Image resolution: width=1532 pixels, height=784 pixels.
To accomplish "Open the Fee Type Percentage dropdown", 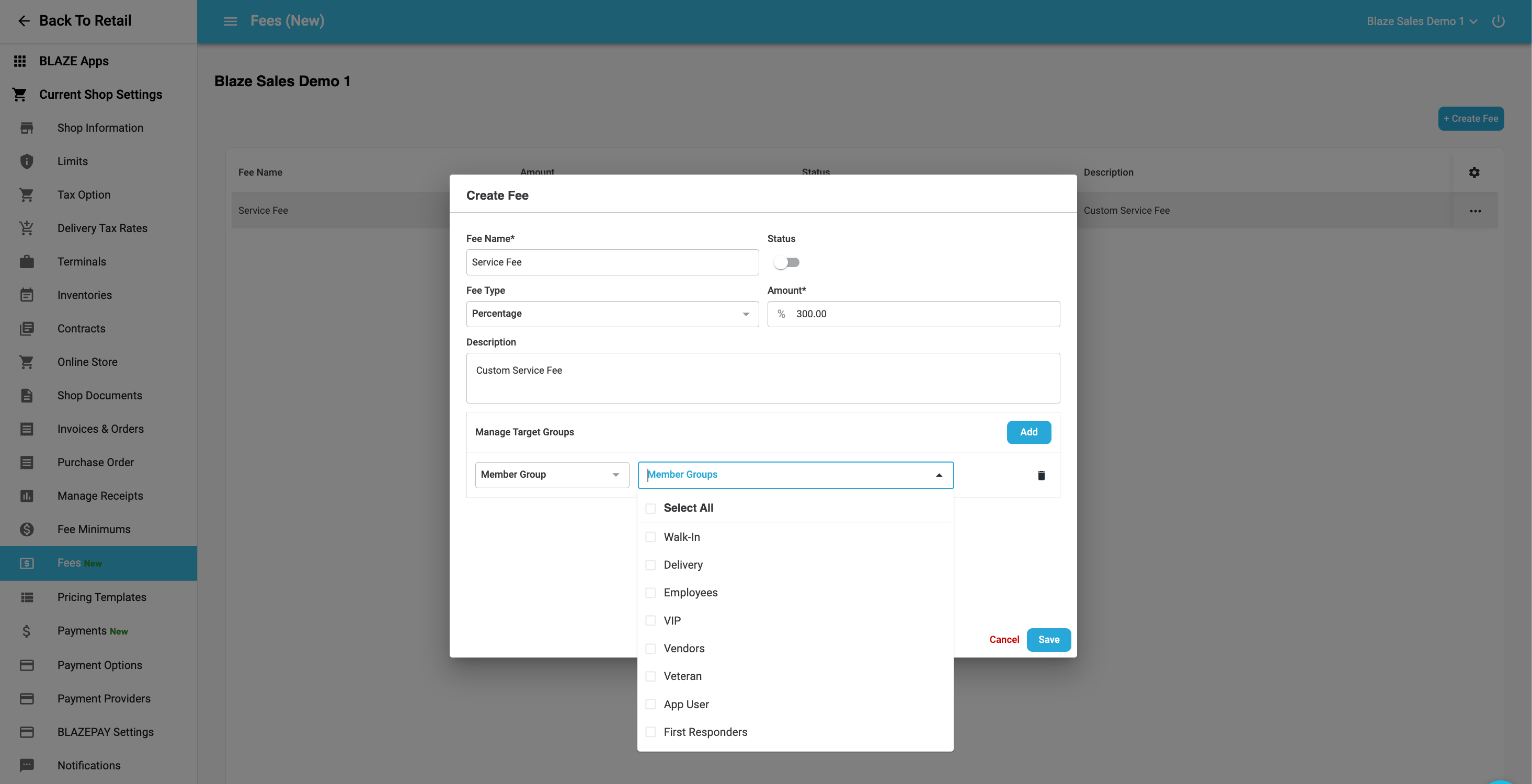I will click(612, 314).
